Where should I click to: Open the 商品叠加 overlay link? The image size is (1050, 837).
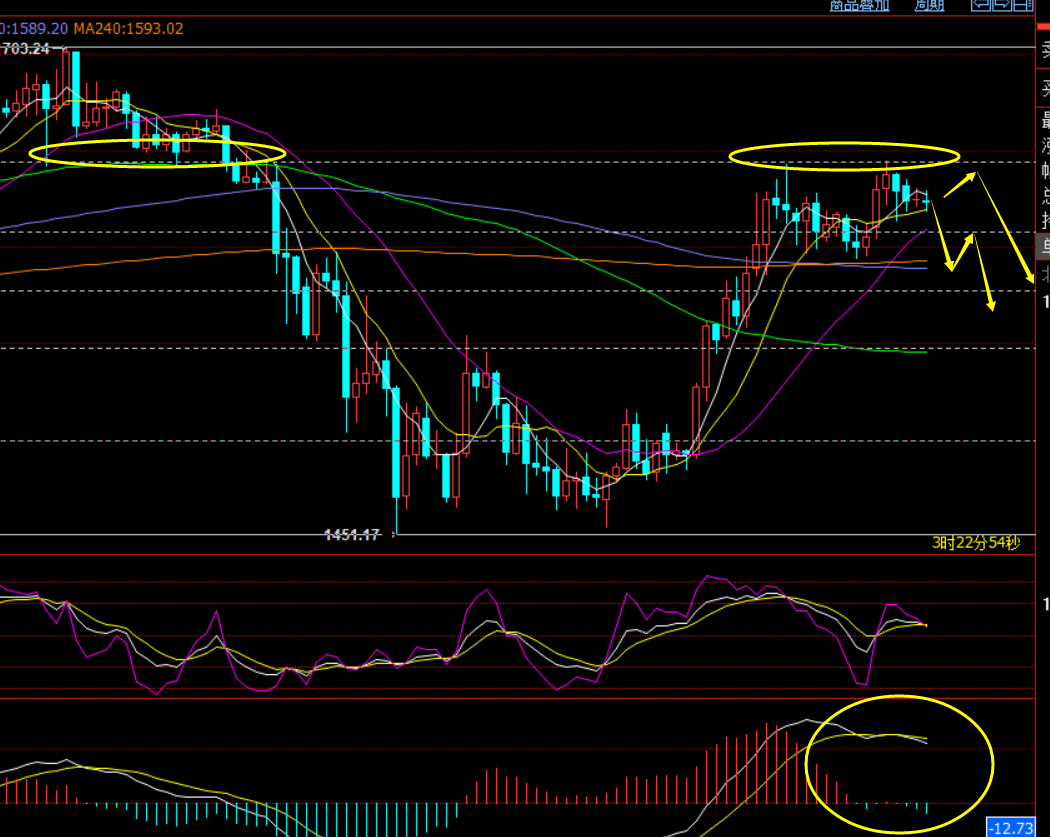coord(859,5)
